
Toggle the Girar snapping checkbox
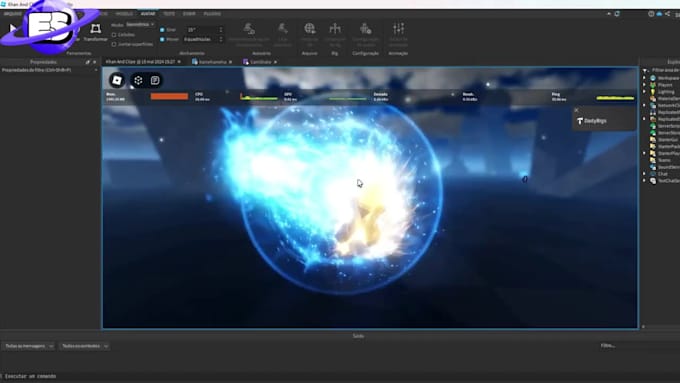click(x=162, y=30)
